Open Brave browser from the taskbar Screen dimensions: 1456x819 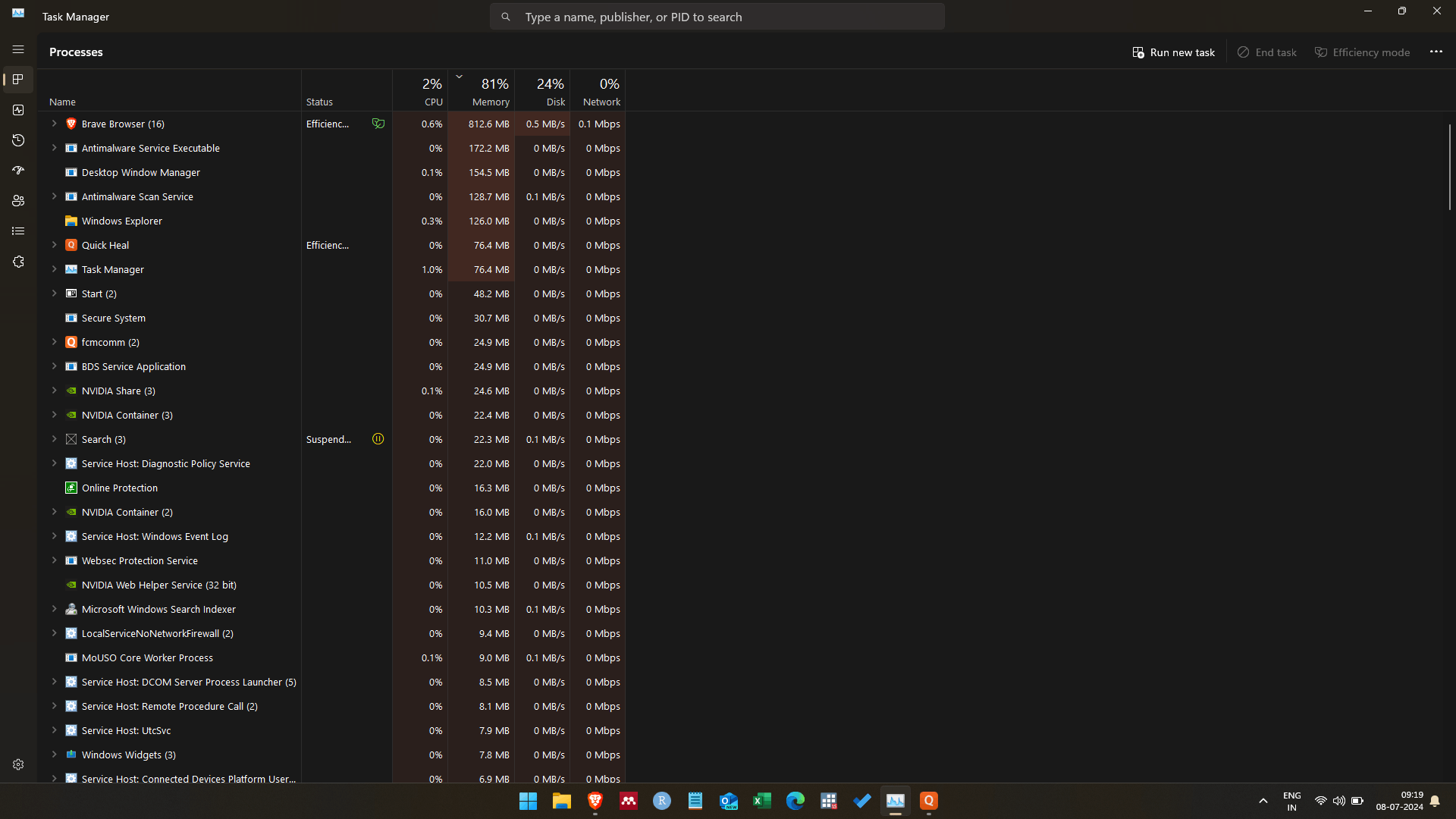(595, 801)
